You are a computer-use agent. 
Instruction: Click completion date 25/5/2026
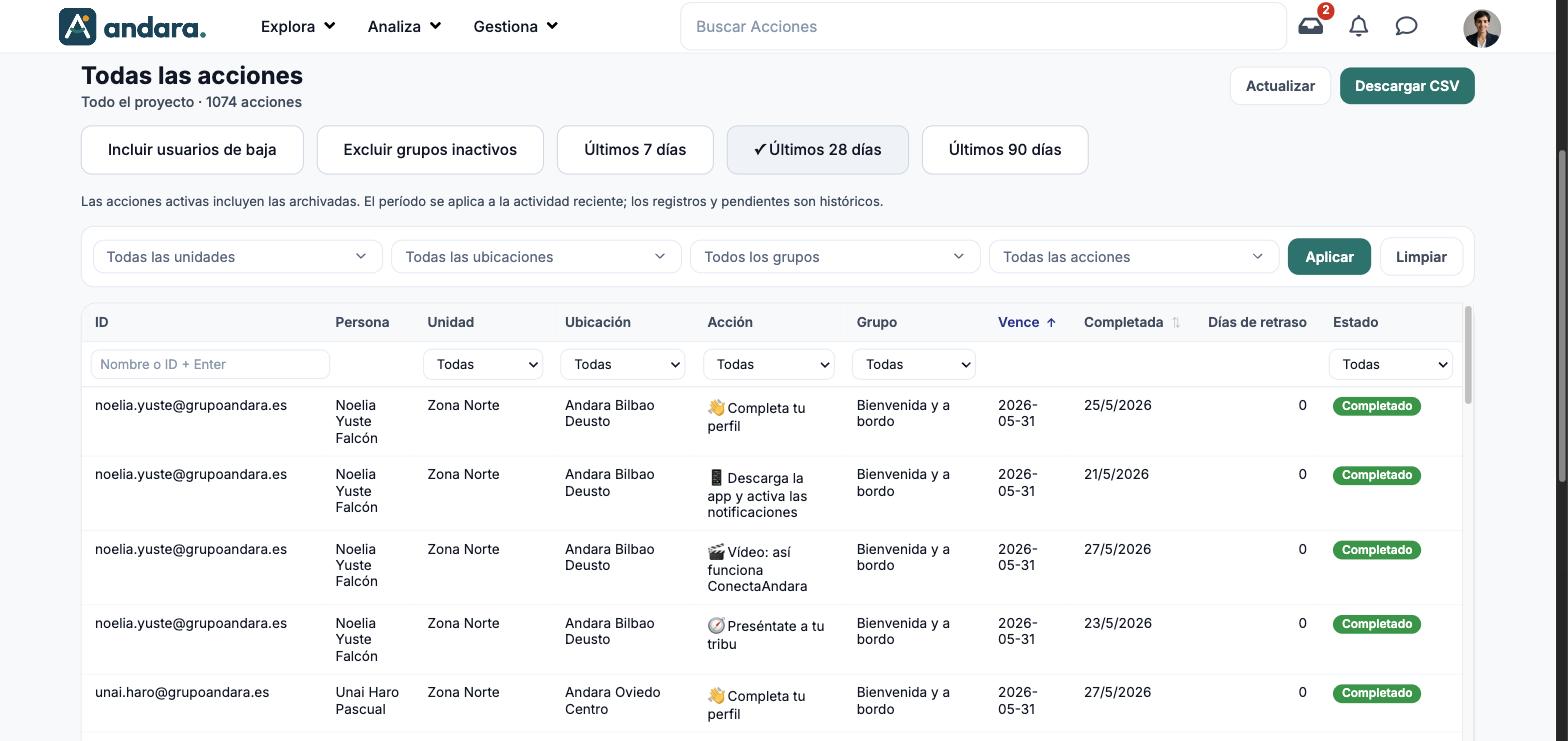[x=1117, y=405]
